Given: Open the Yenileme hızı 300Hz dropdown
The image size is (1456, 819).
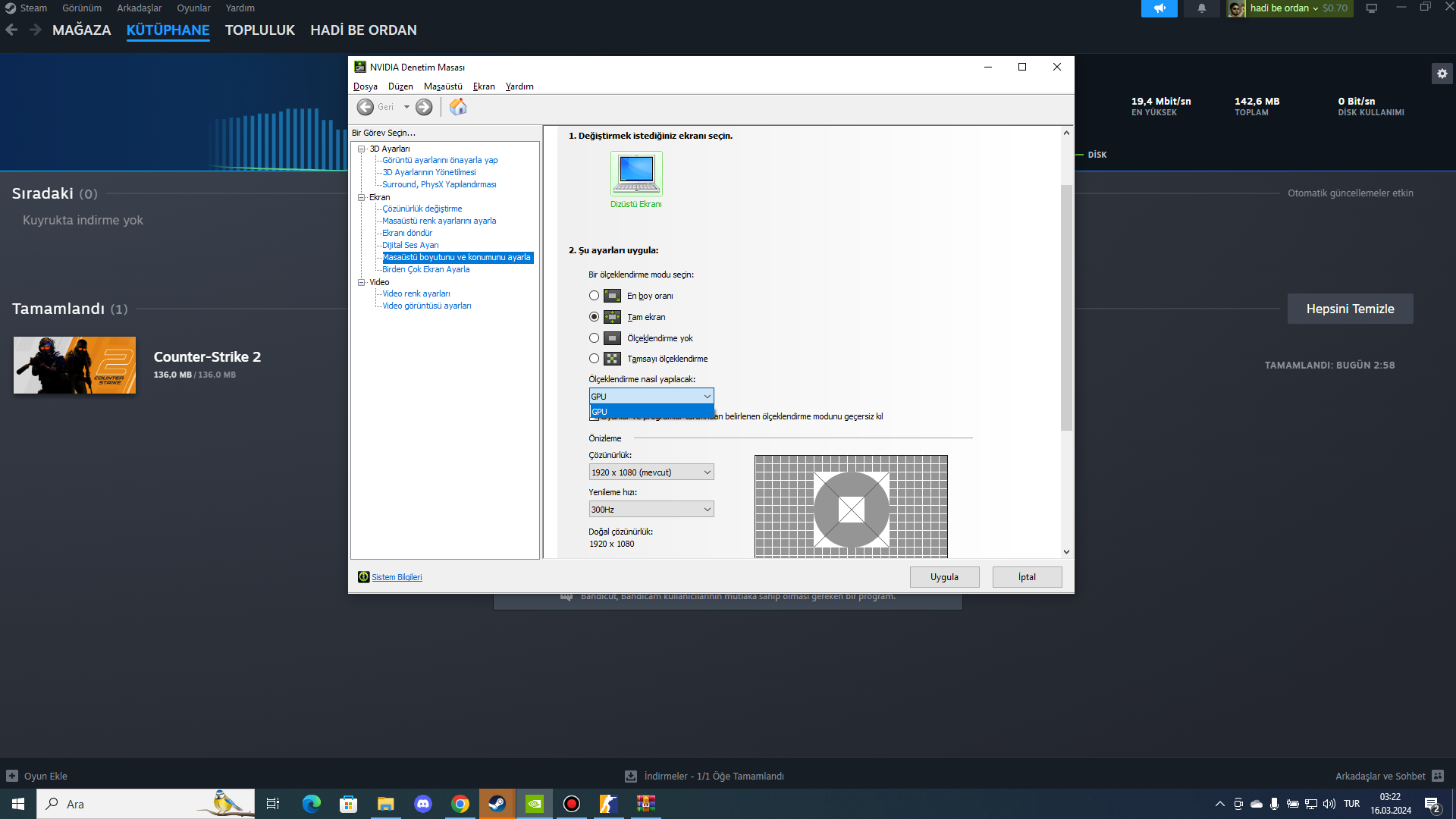Looking at the screenshot, I should click(x=651, y=510).
